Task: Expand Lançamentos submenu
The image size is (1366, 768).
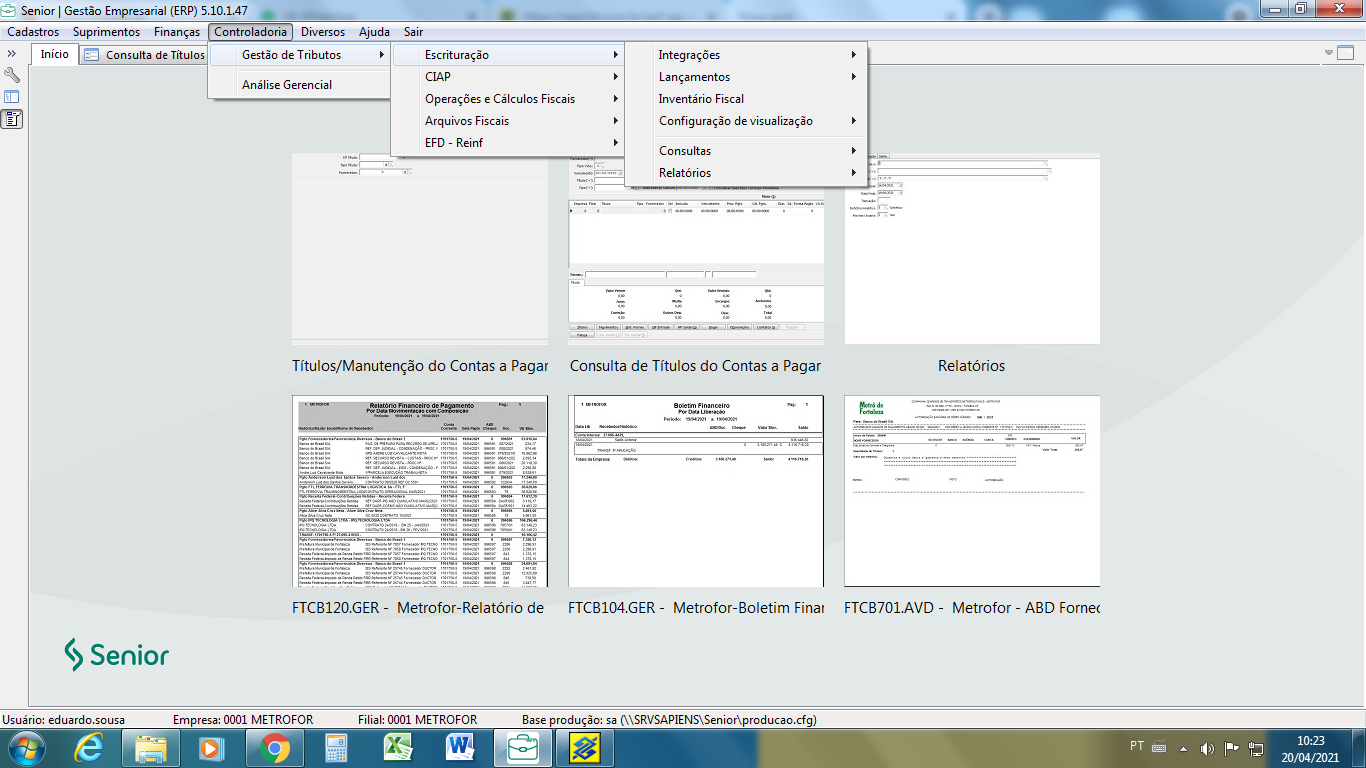Action: coord(746,77)
